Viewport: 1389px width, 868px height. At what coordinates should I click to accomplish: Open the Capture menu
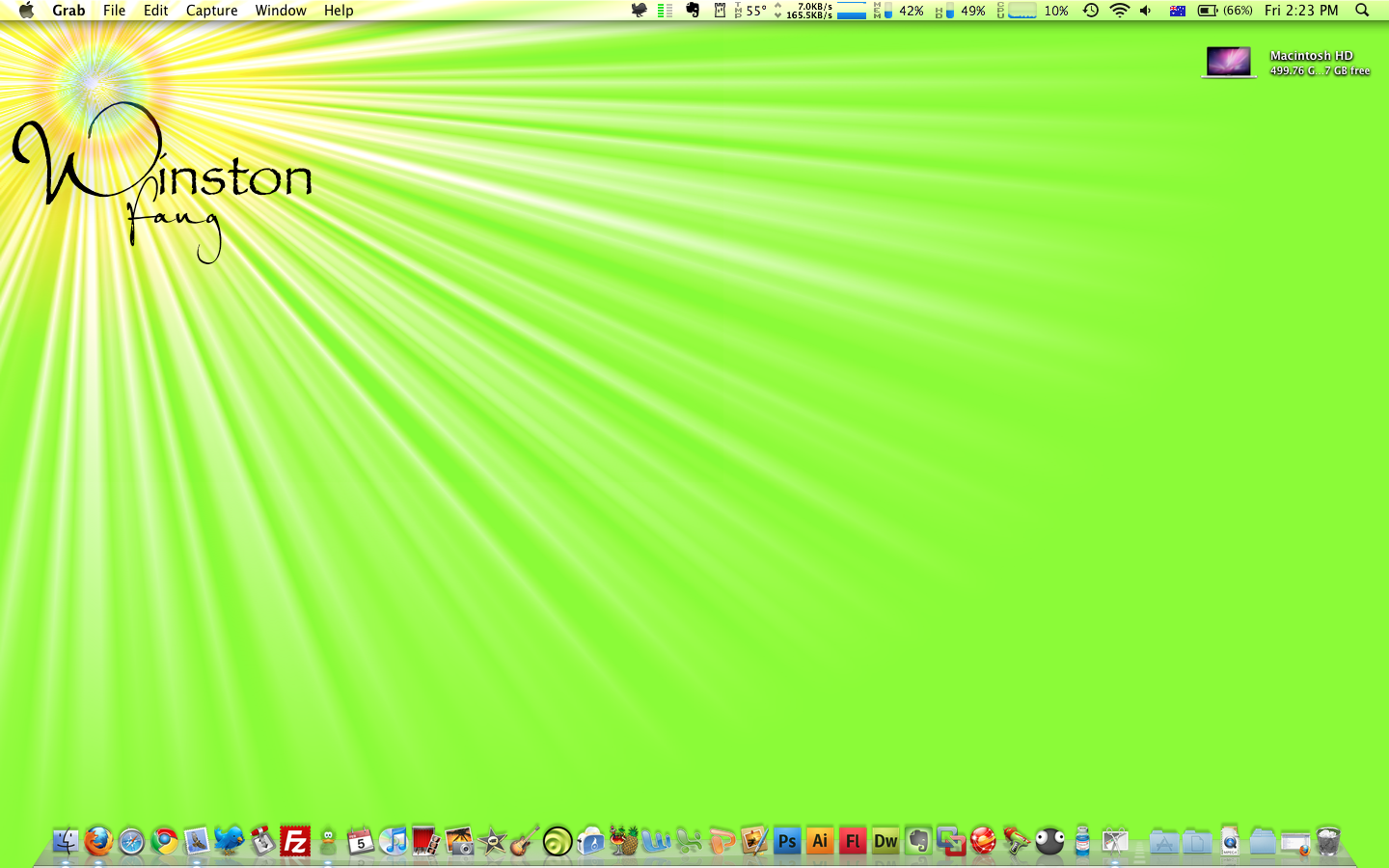211,11
